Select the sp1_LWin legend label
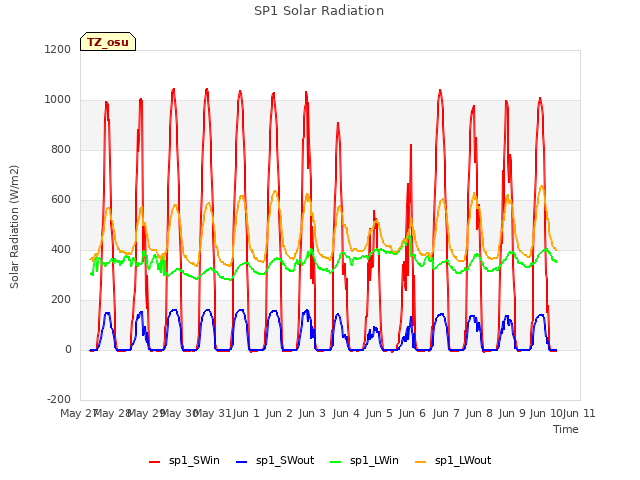640x480 pixels. pyautogui.click(x=374, y=460)
